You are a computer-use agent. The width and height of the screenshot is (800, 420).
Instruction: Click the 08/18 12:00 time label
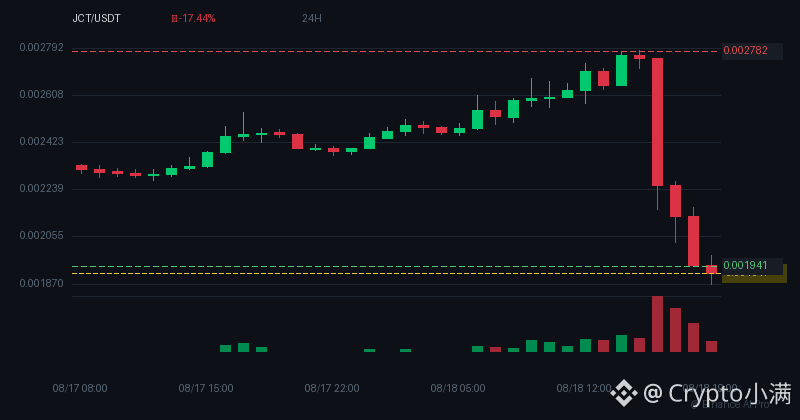point(584,388)
